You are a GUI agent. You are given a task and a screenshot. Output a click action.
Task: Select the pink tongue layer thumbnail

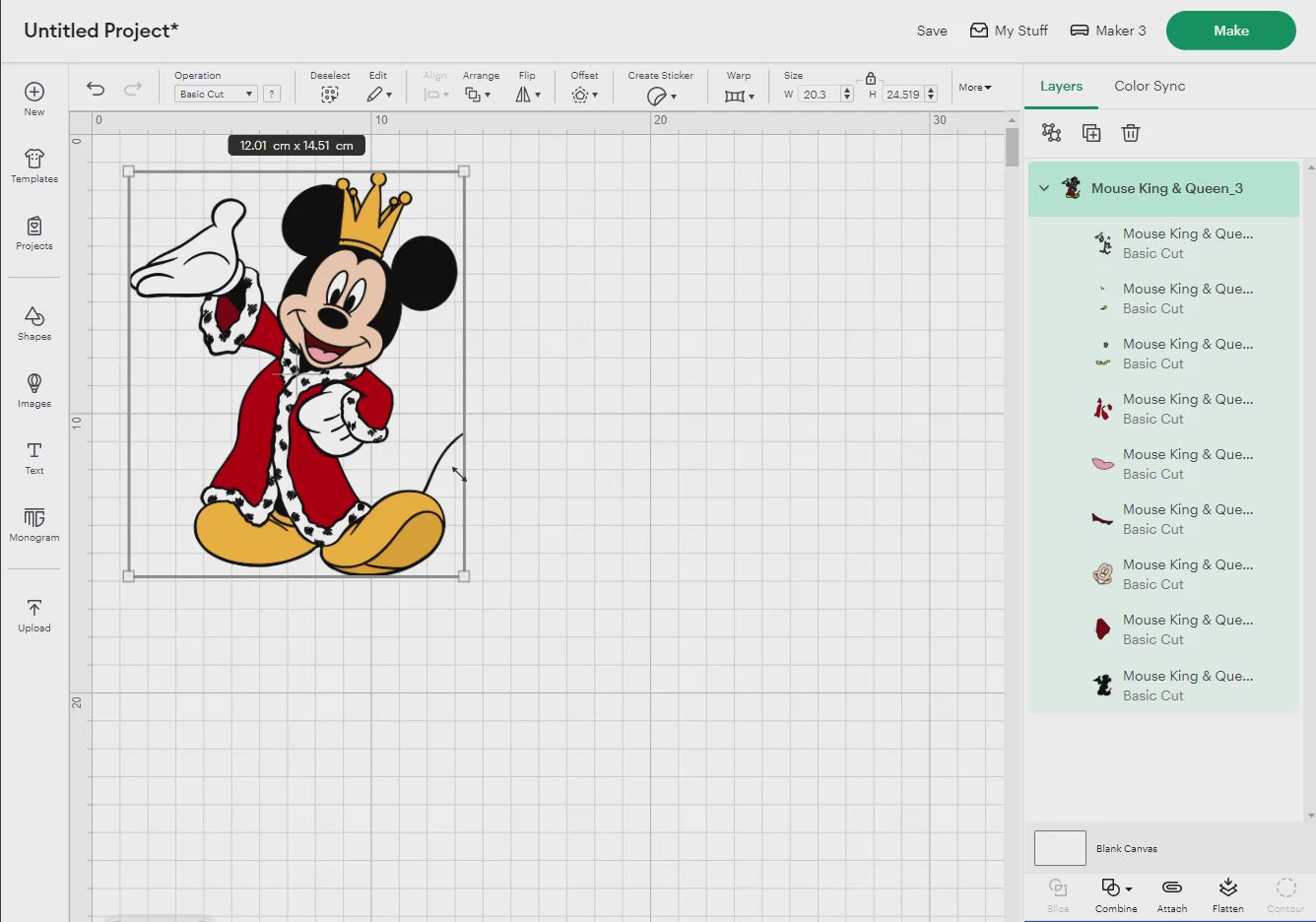1103,463
